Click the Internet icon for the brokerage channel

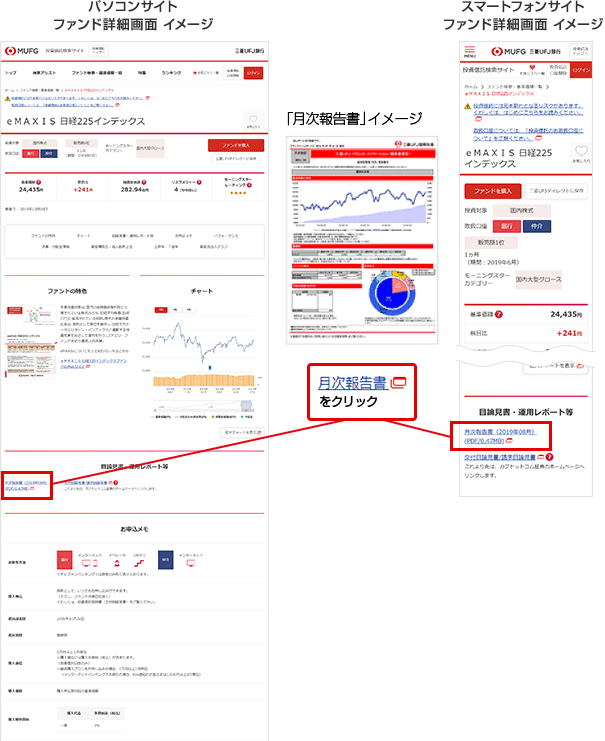191,563
